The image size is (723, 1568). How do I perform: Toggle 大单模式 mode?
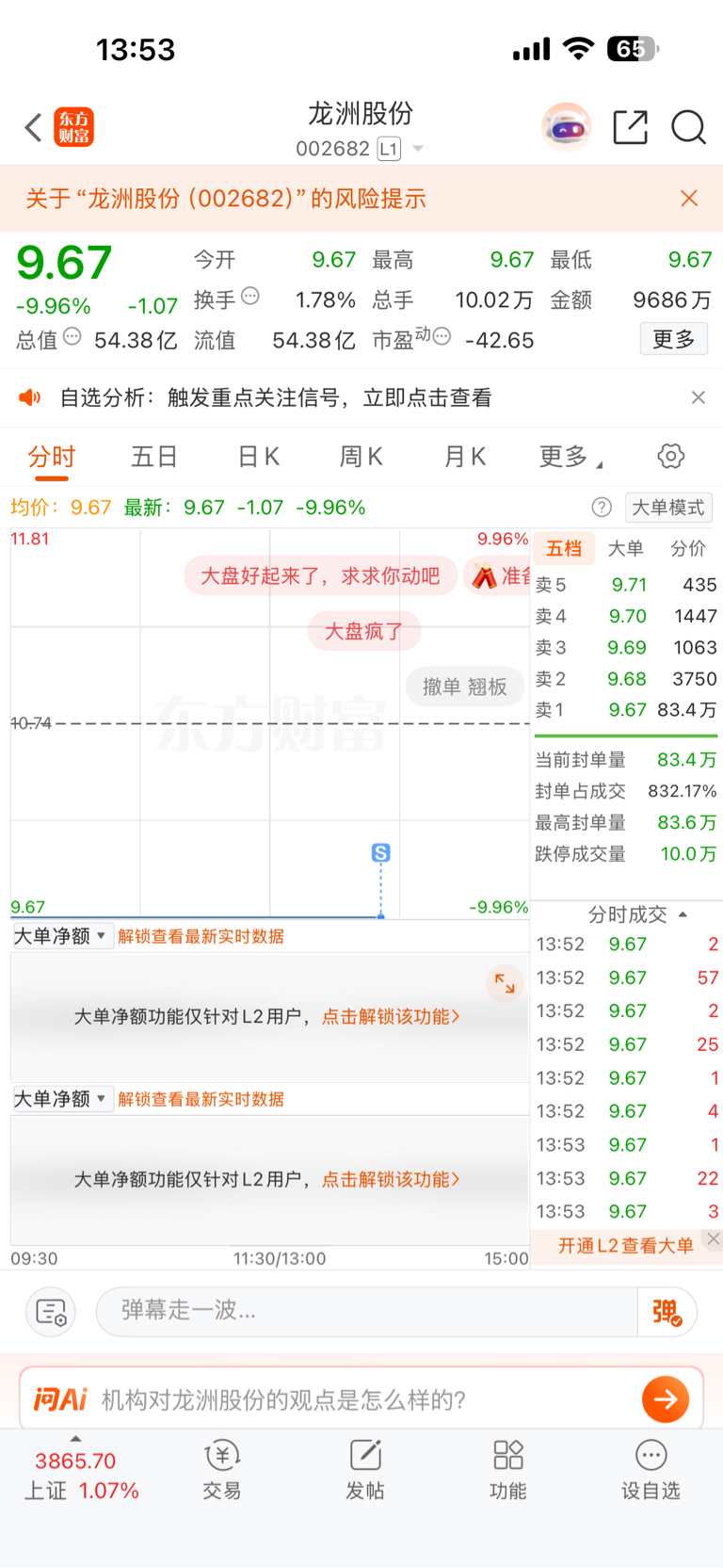[x=668, y=508]
